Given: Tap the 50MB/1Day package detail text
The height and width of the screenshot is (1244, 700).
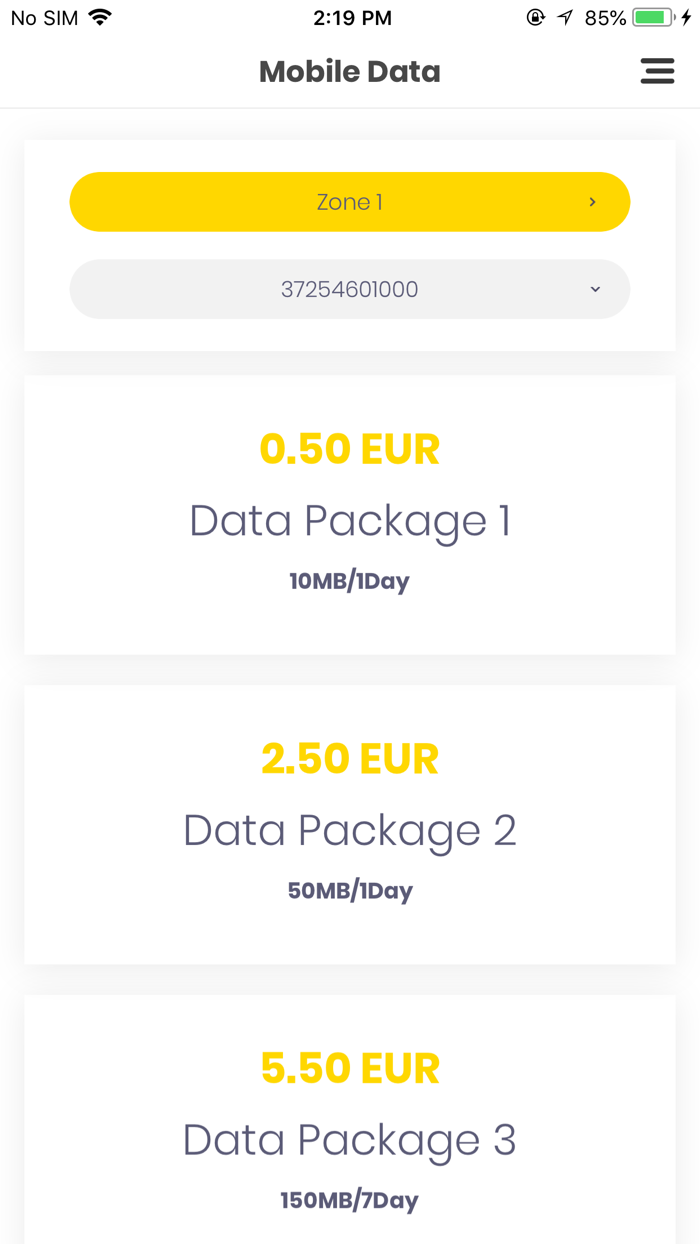Looking at the screenshot, I should pos(349,890).
